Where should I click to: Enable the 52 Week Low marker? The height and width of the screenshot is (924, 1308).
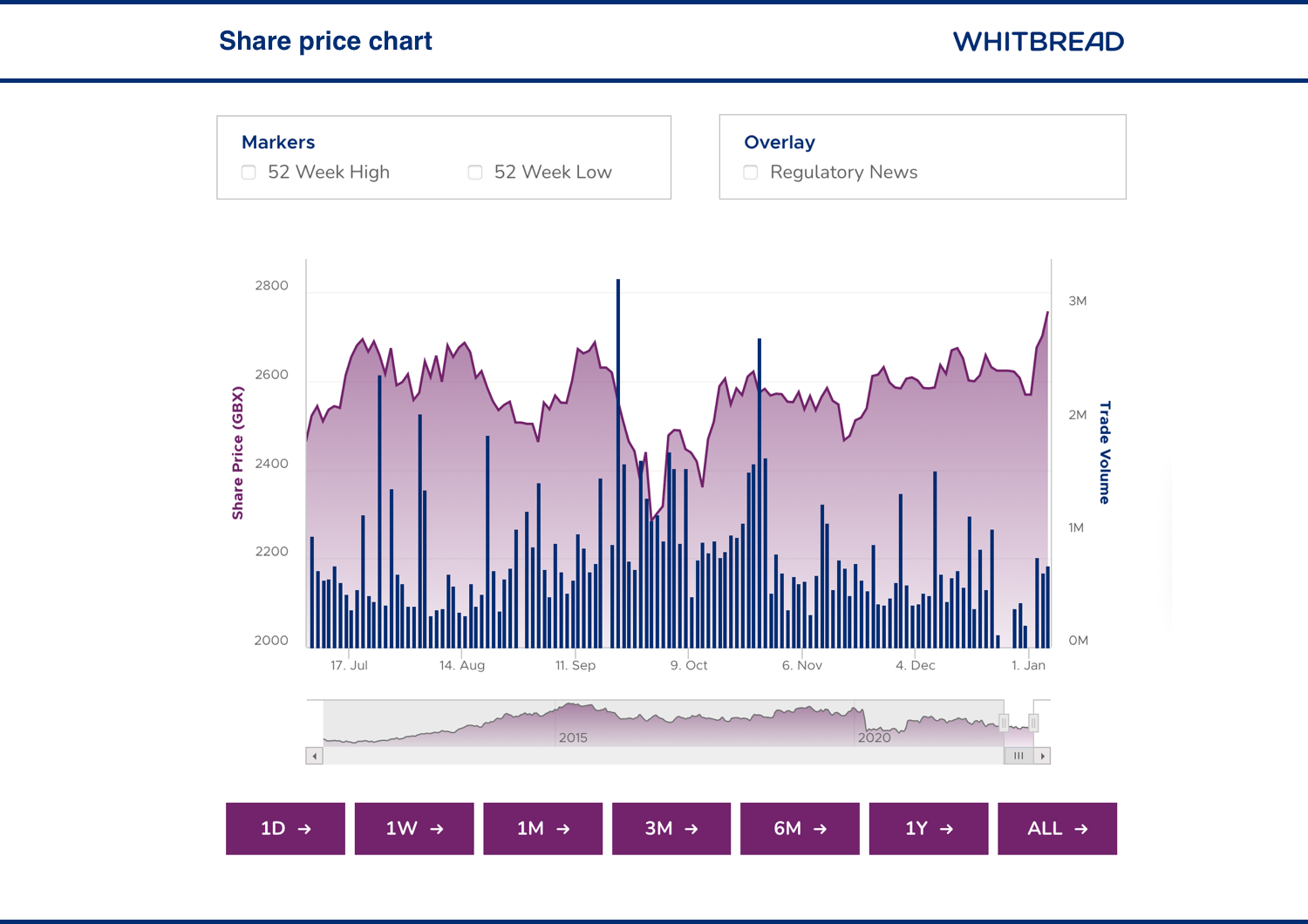475,173
